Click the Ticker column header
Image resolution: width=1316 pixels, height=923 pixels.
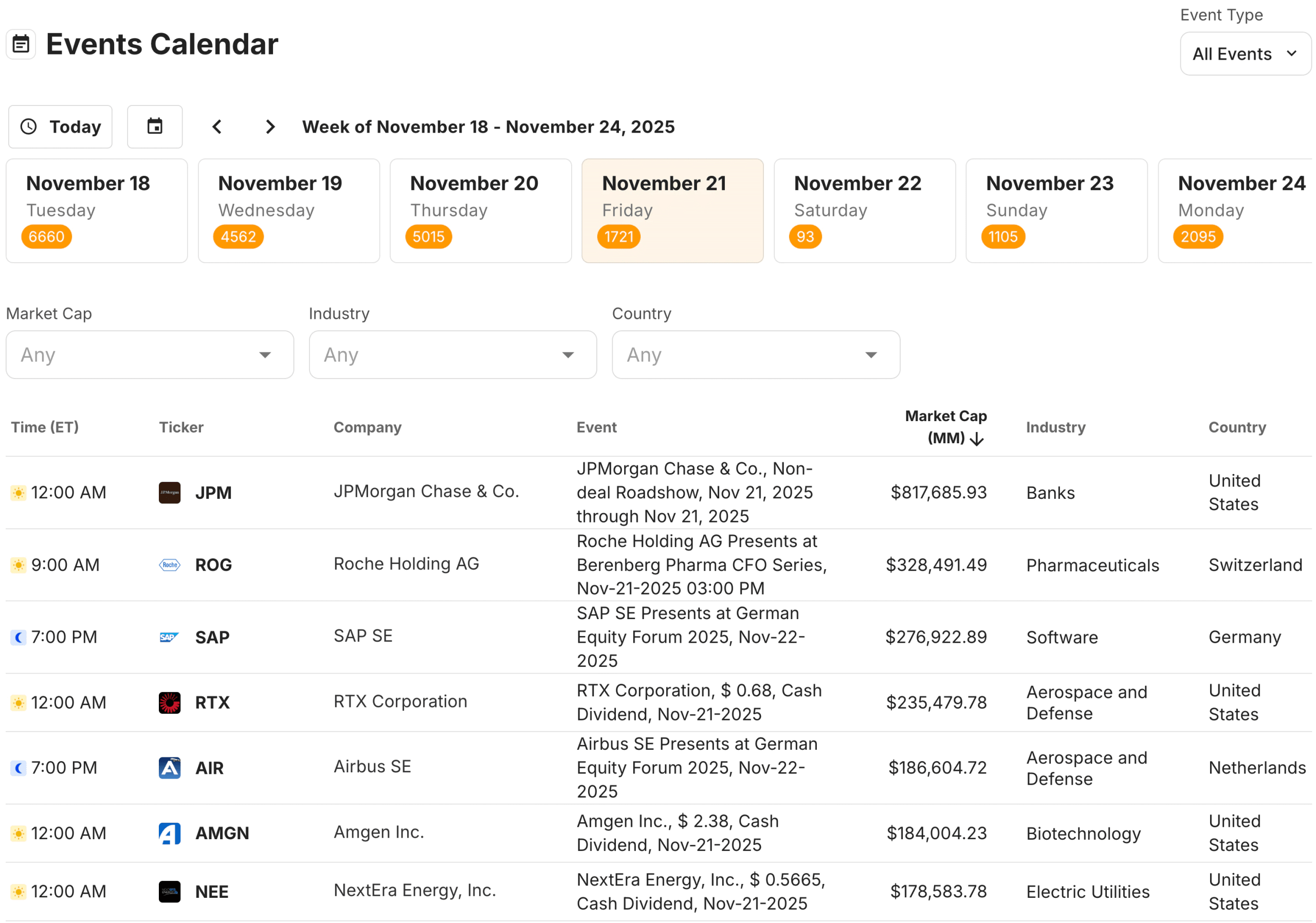tap(181, 427)
